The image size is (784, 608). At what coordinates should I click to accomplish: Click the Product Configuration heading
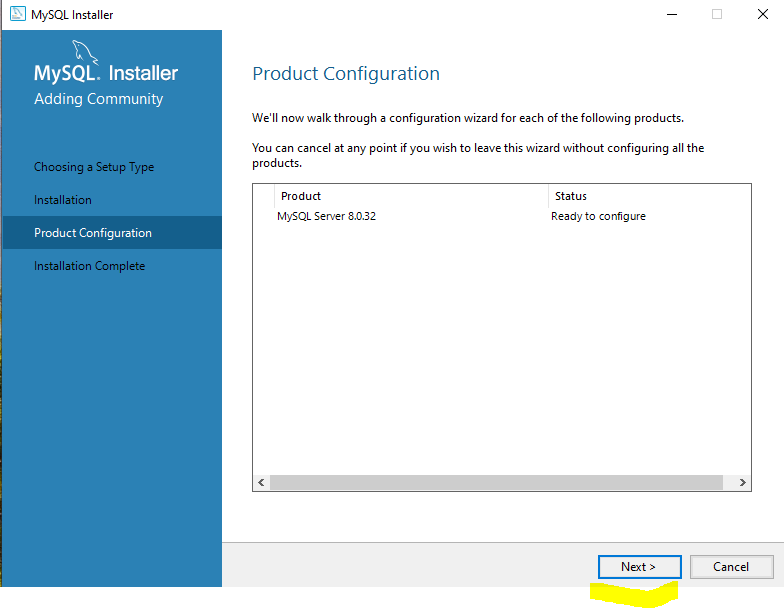coord(346,74)
